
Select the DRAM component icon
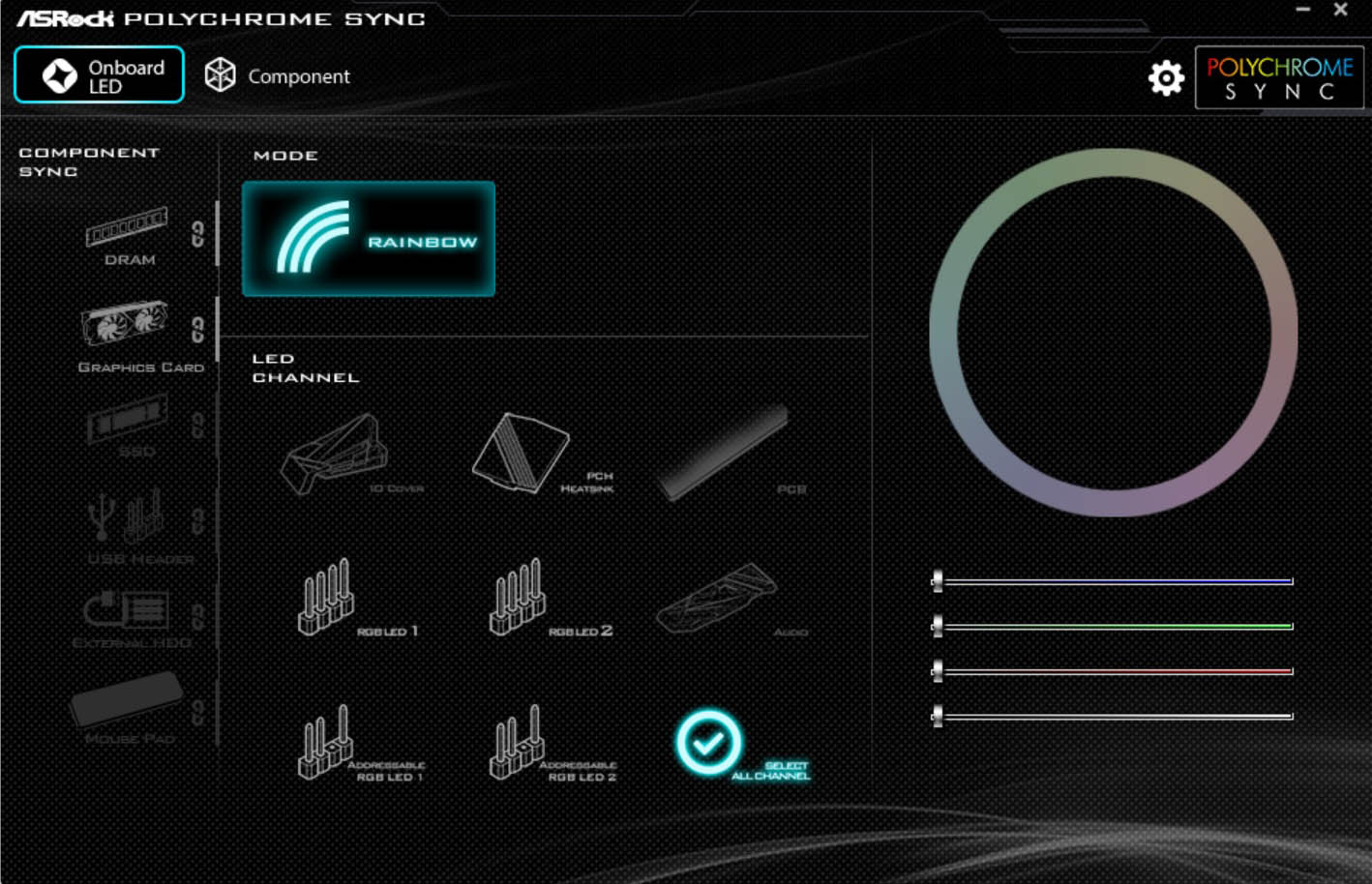click(127, 227)
